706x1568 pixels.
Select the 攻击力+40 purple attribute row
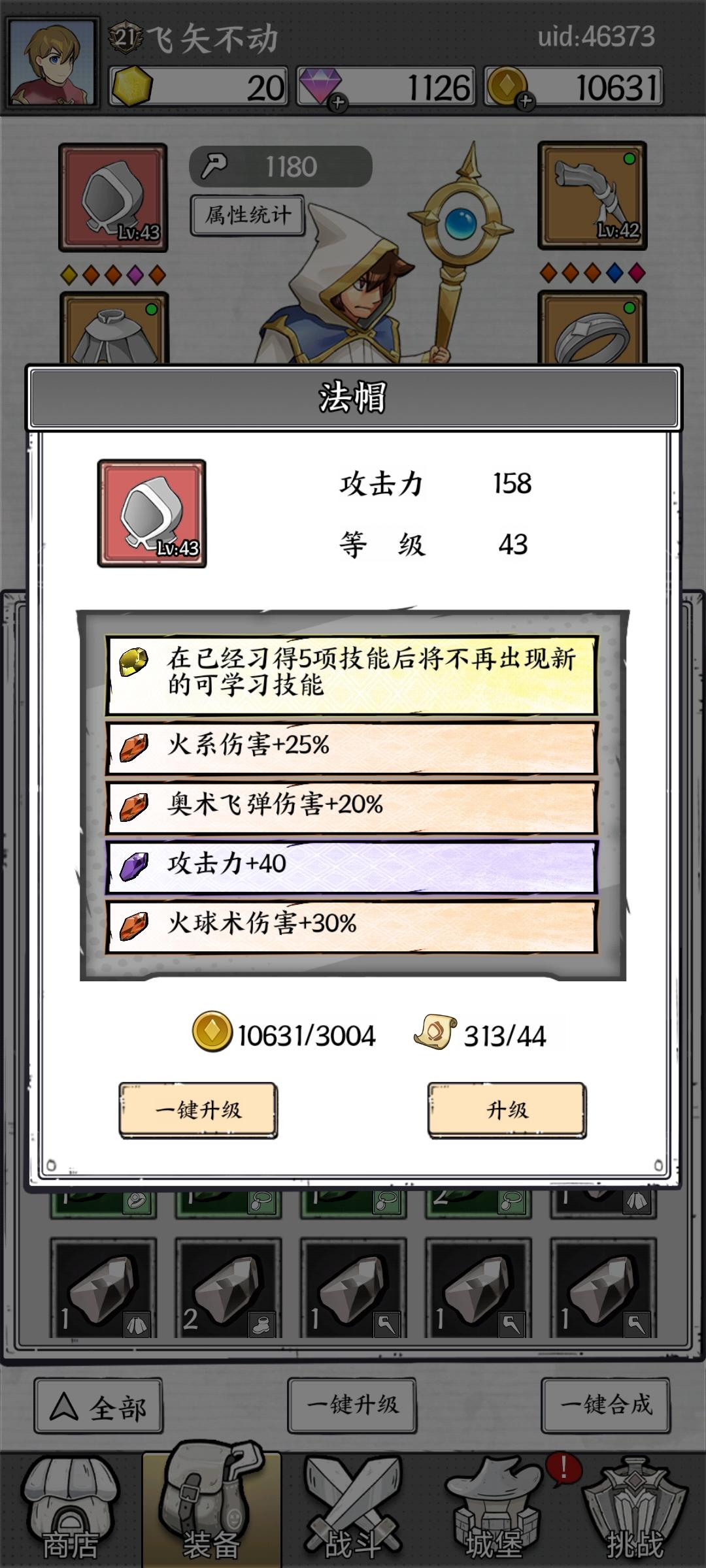(352, 866)
